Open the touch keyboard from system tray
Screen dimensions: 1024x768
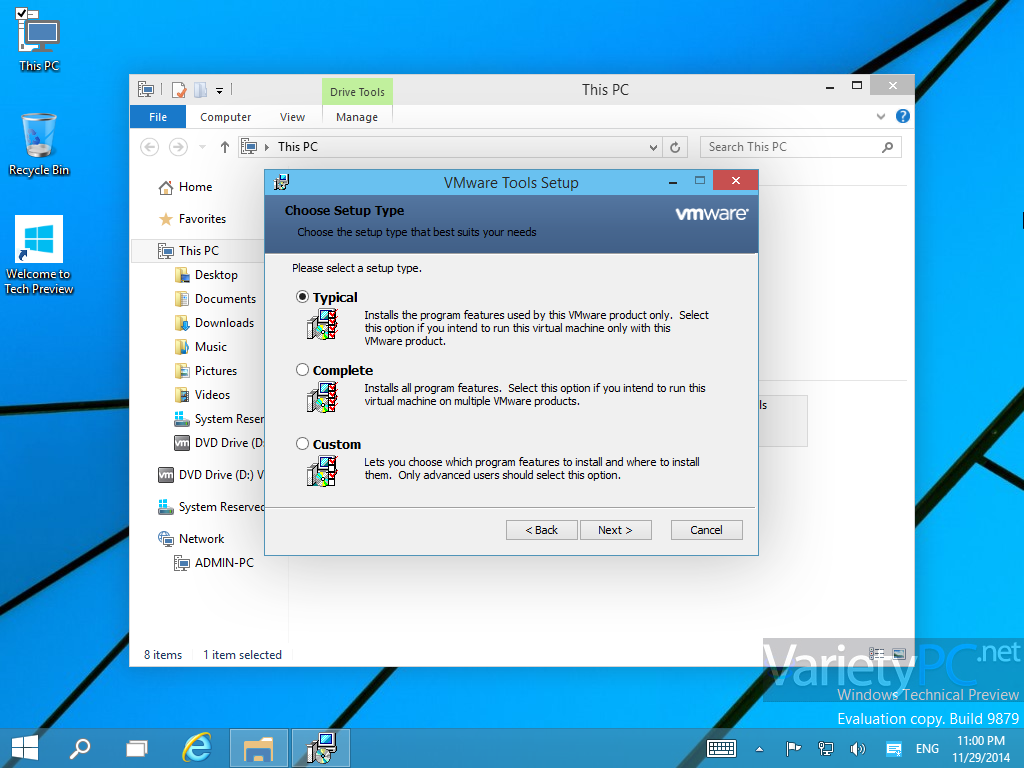tap(721, 747)
